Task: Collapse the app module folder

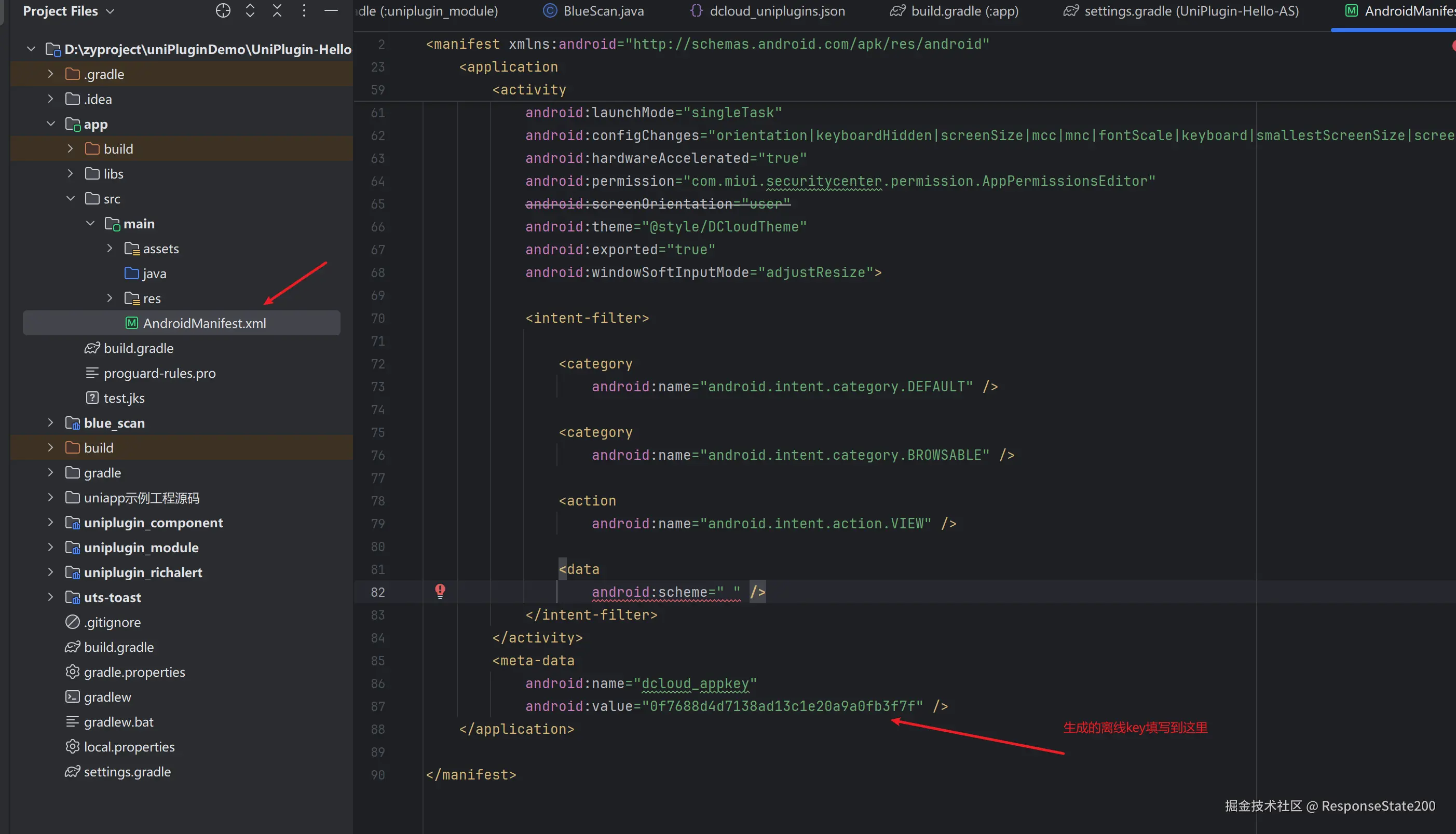Action: (x=50, y=124)
